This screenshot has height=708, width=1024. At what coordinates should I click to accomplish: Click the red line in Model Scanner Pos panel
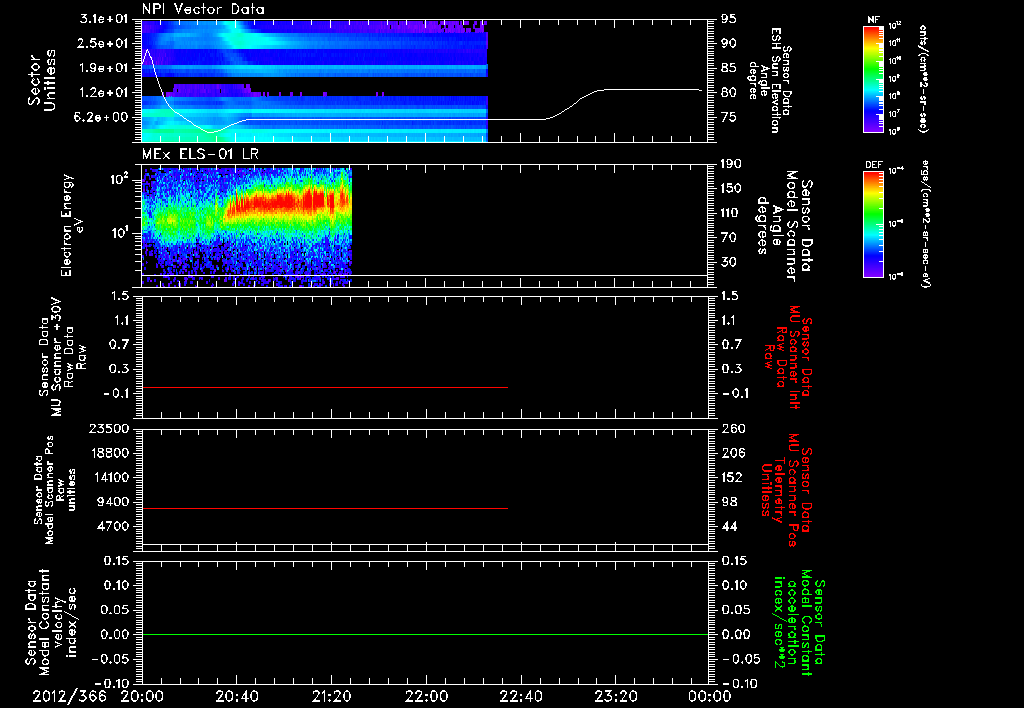(x=325, y=508)
